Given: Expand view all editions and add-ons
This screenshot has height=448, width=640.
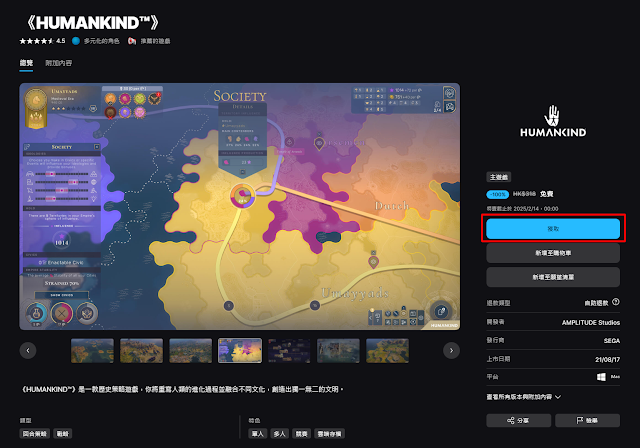Looking at the screenshot, I should pyautogui.click(x=523, y=397).
